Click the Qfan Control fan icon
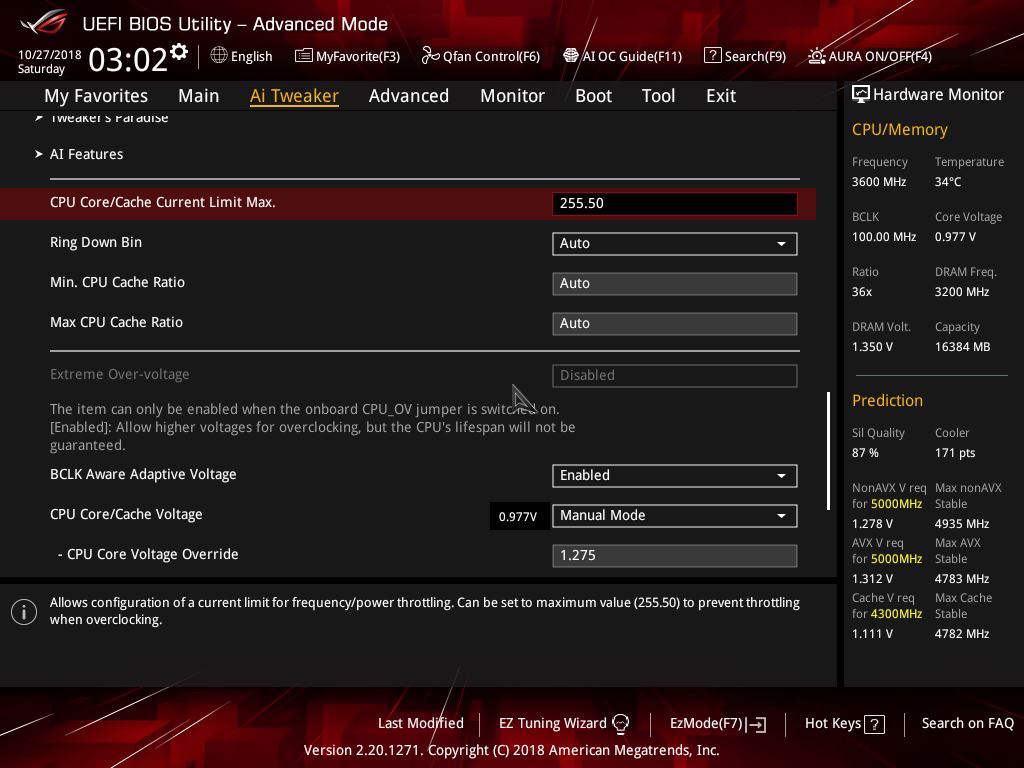1024x768 pixels. coord(430,56)
